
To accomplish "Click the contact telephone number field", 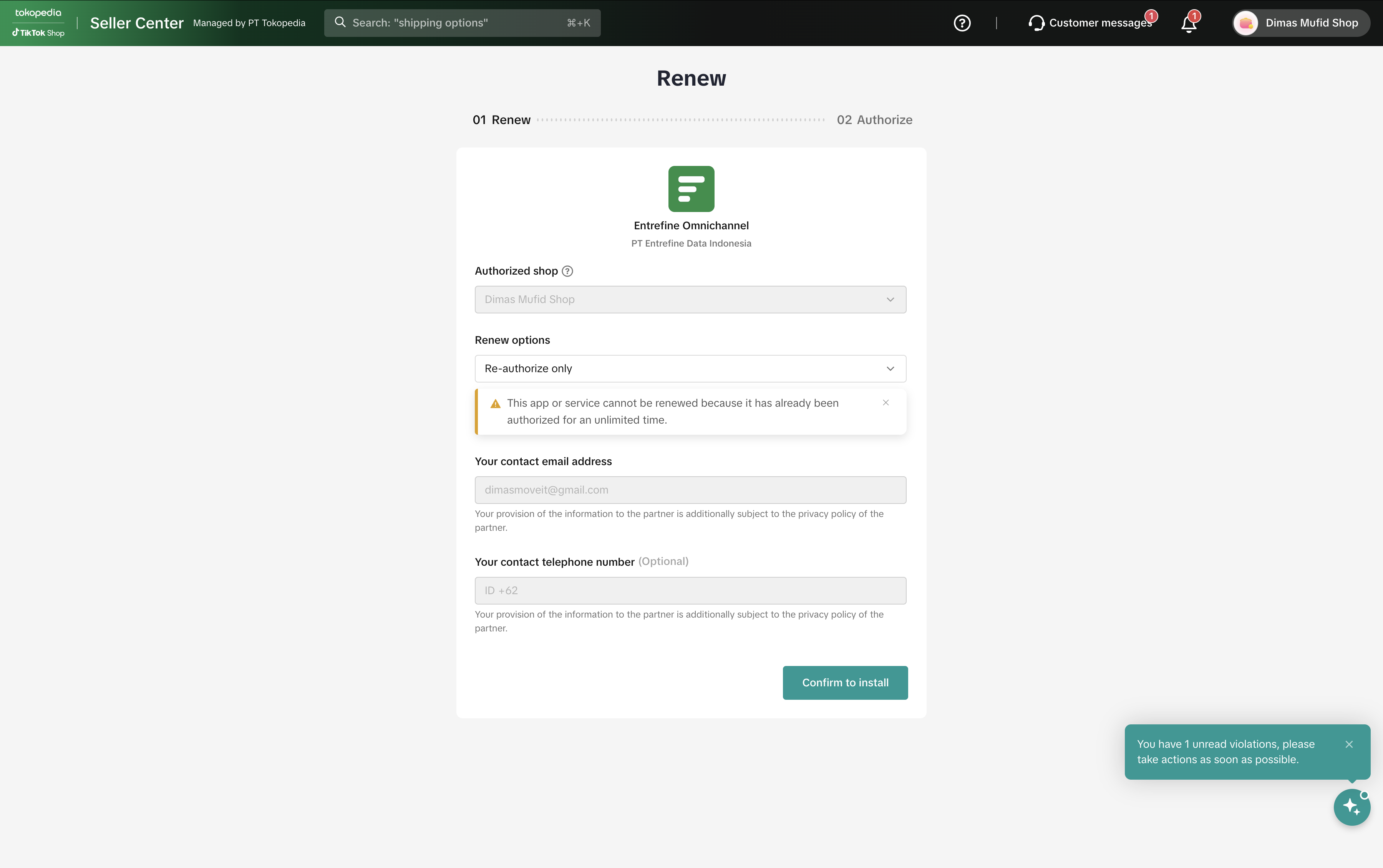I will (x=690, y=591).
